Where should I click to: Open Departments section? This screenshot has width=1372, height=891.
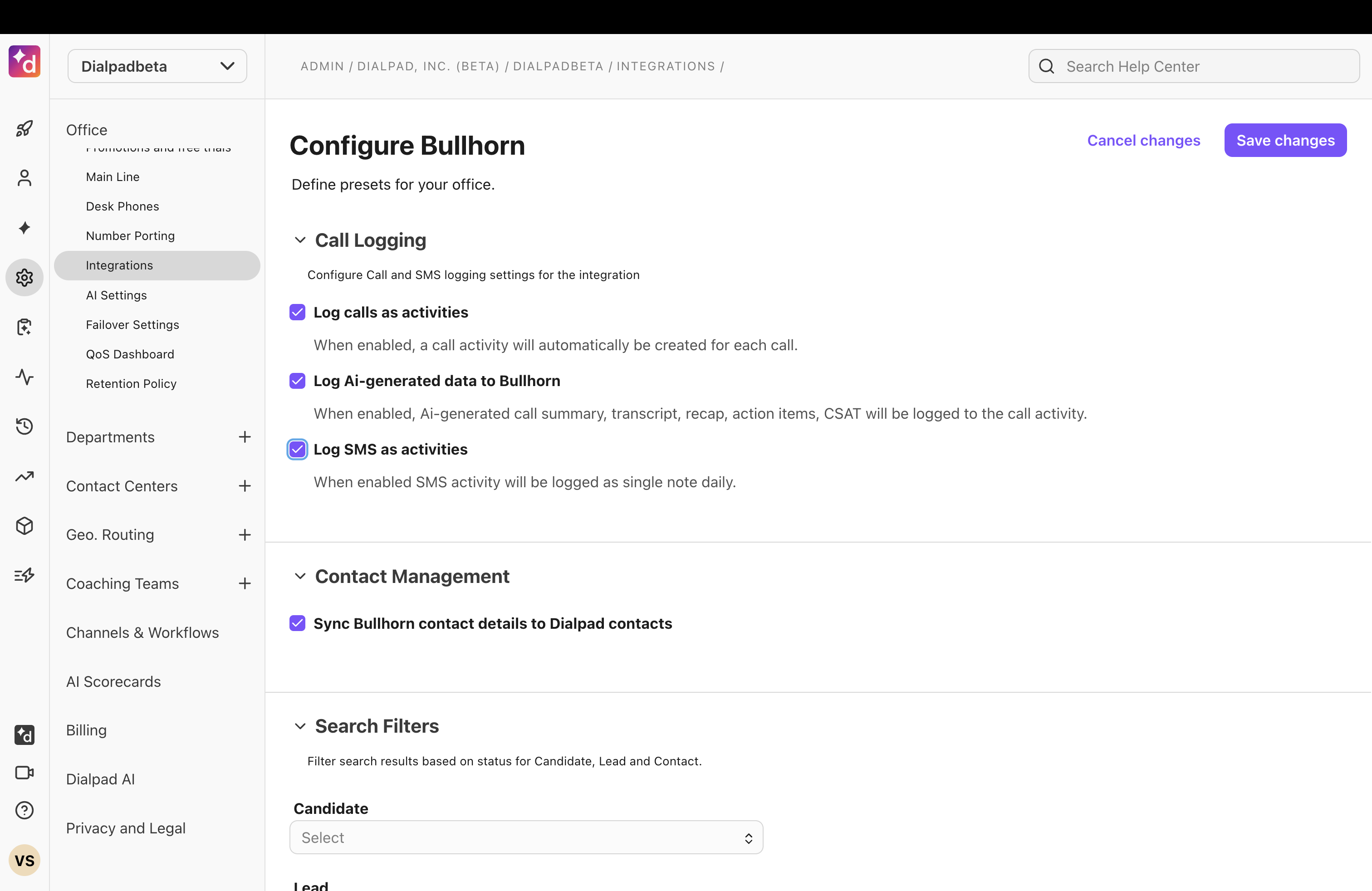[110, 437]
